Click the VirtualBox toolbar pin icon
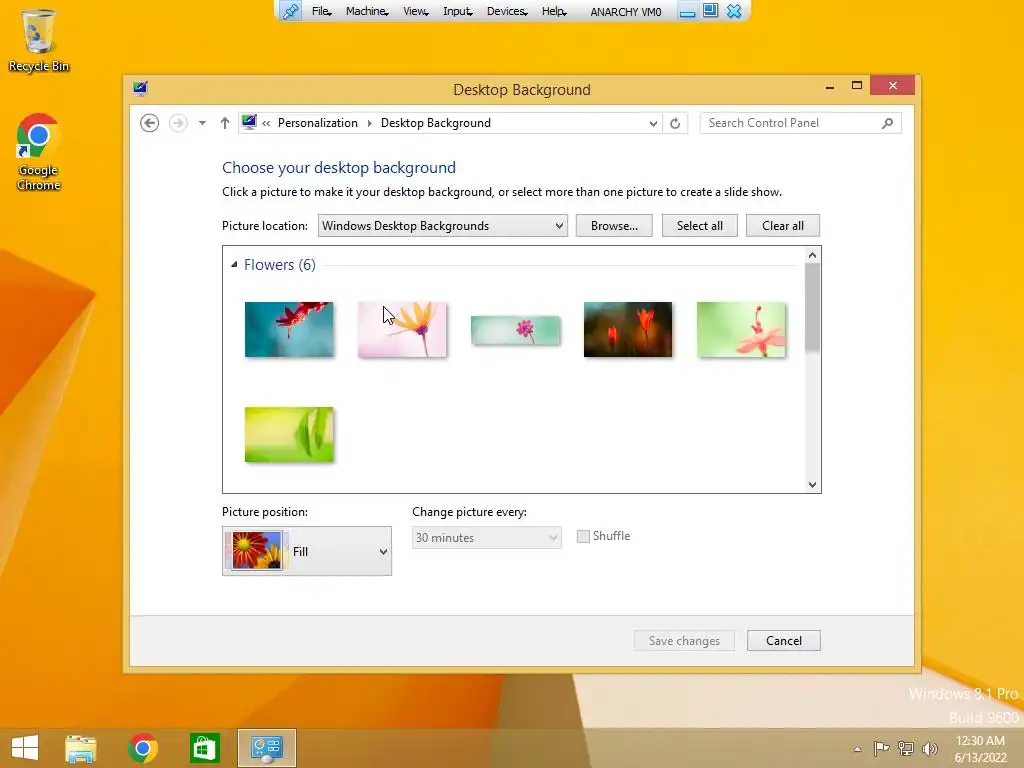 coord(291,11)
